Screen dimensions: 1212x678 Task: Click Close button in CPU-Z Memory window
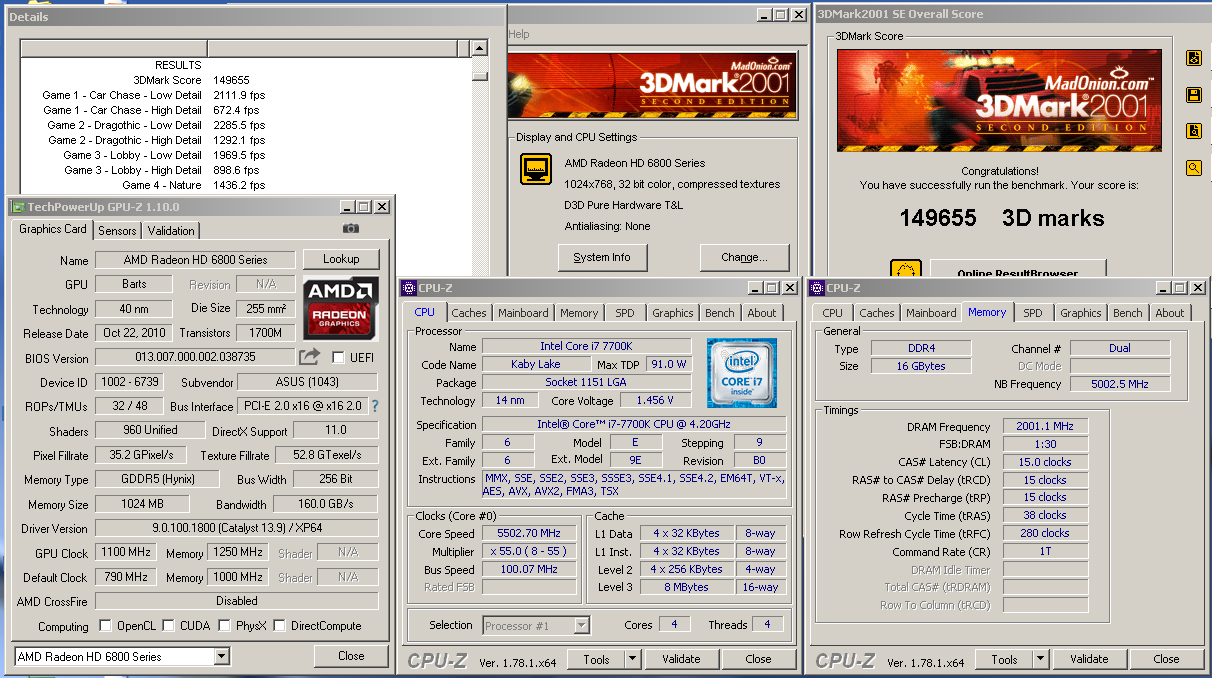[1166, 659]
